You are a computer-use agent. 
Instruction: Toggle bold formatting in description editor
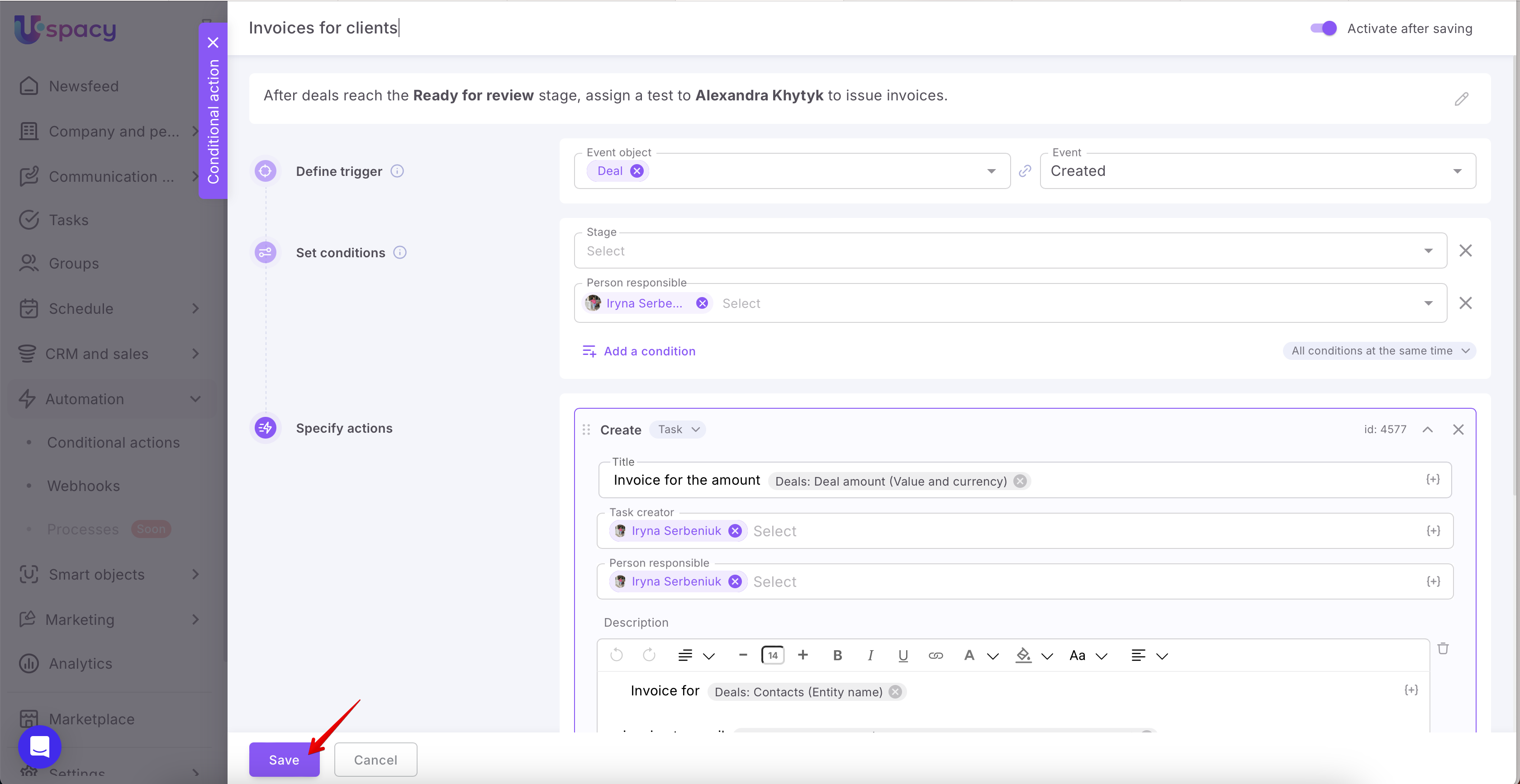[837, 656]
